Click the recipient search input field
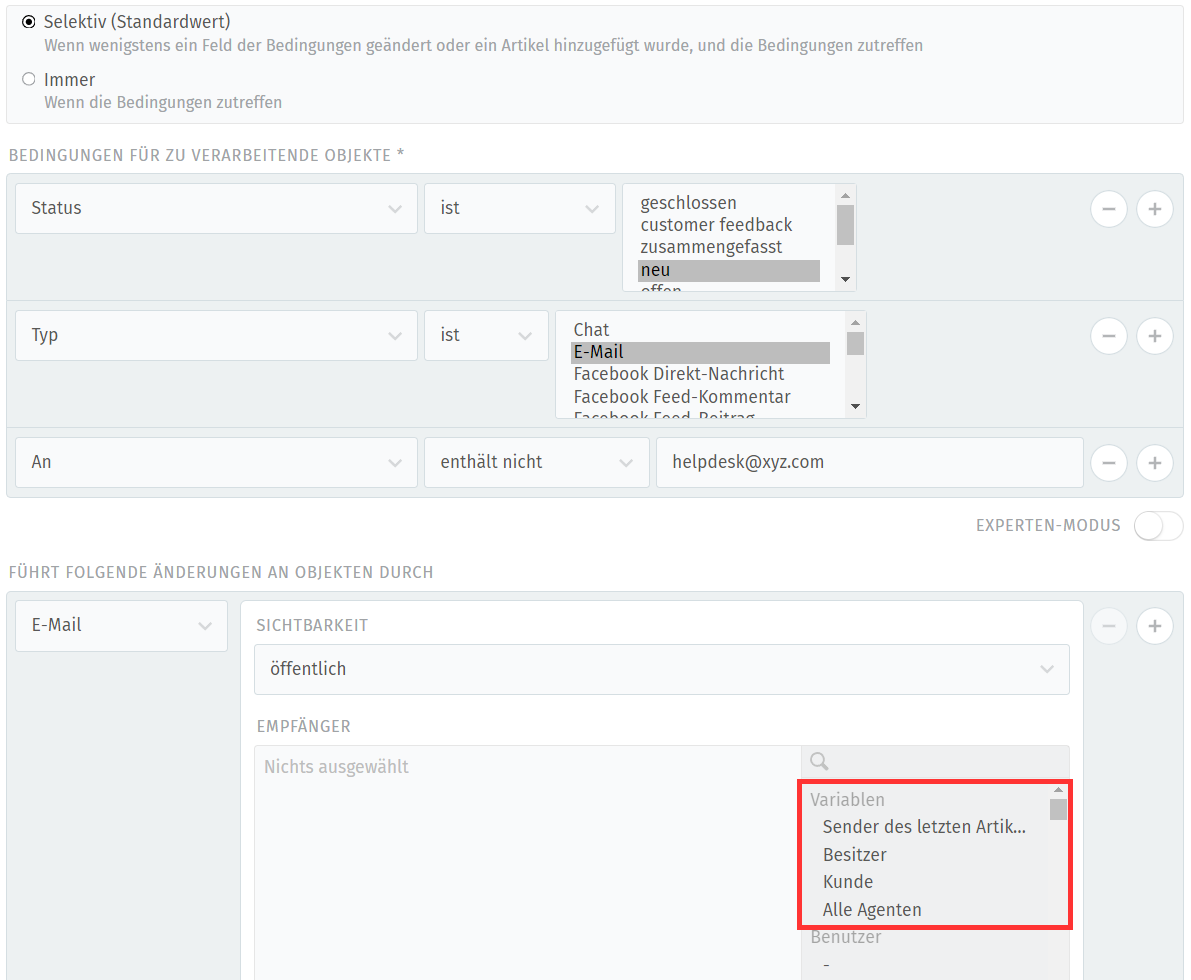 [935, 761]
